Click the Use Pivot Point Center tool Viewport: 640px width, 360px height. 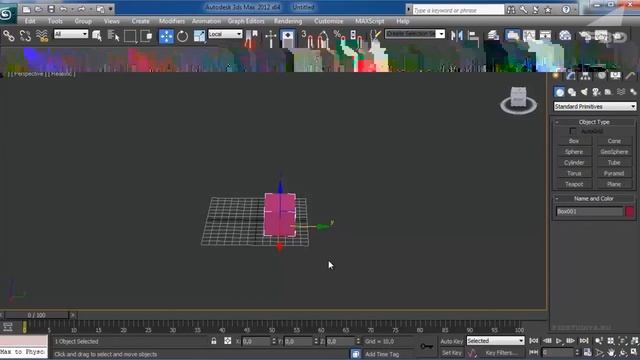(x=251, y=37)
